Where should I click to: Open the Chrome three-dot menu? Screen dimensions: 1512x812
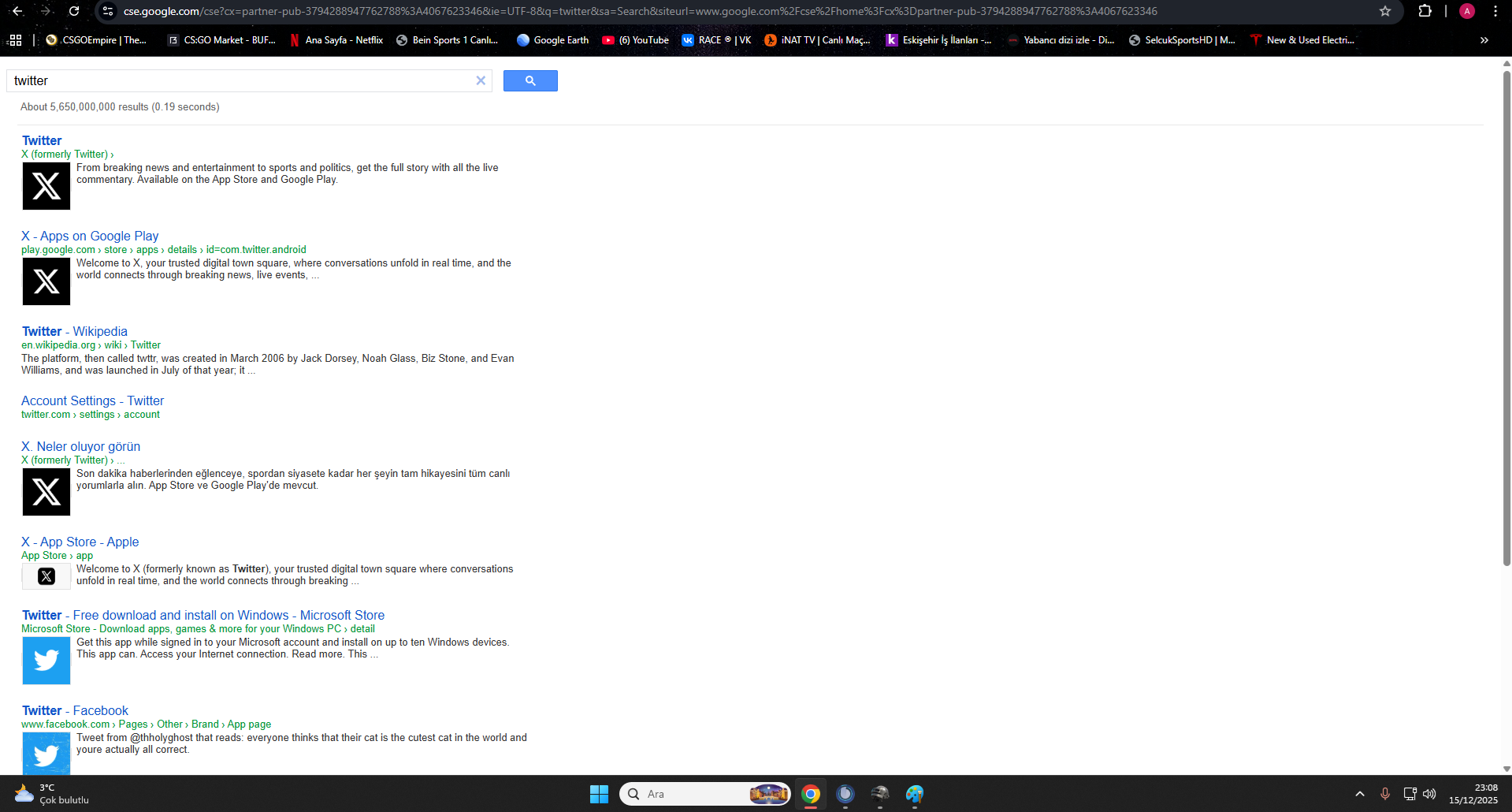1495,11
